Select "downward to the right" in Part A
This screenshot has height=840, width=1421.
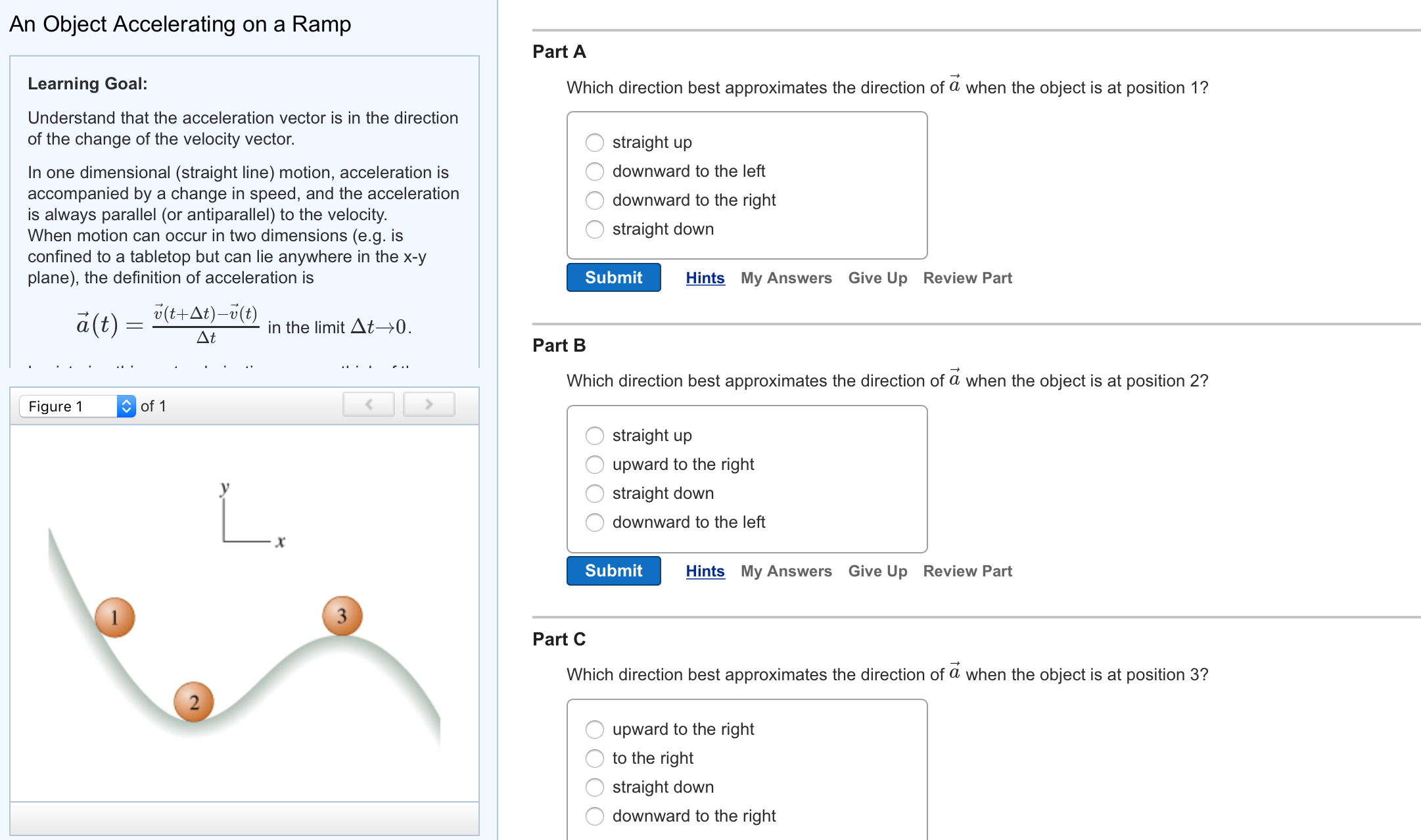click(594, 200)
